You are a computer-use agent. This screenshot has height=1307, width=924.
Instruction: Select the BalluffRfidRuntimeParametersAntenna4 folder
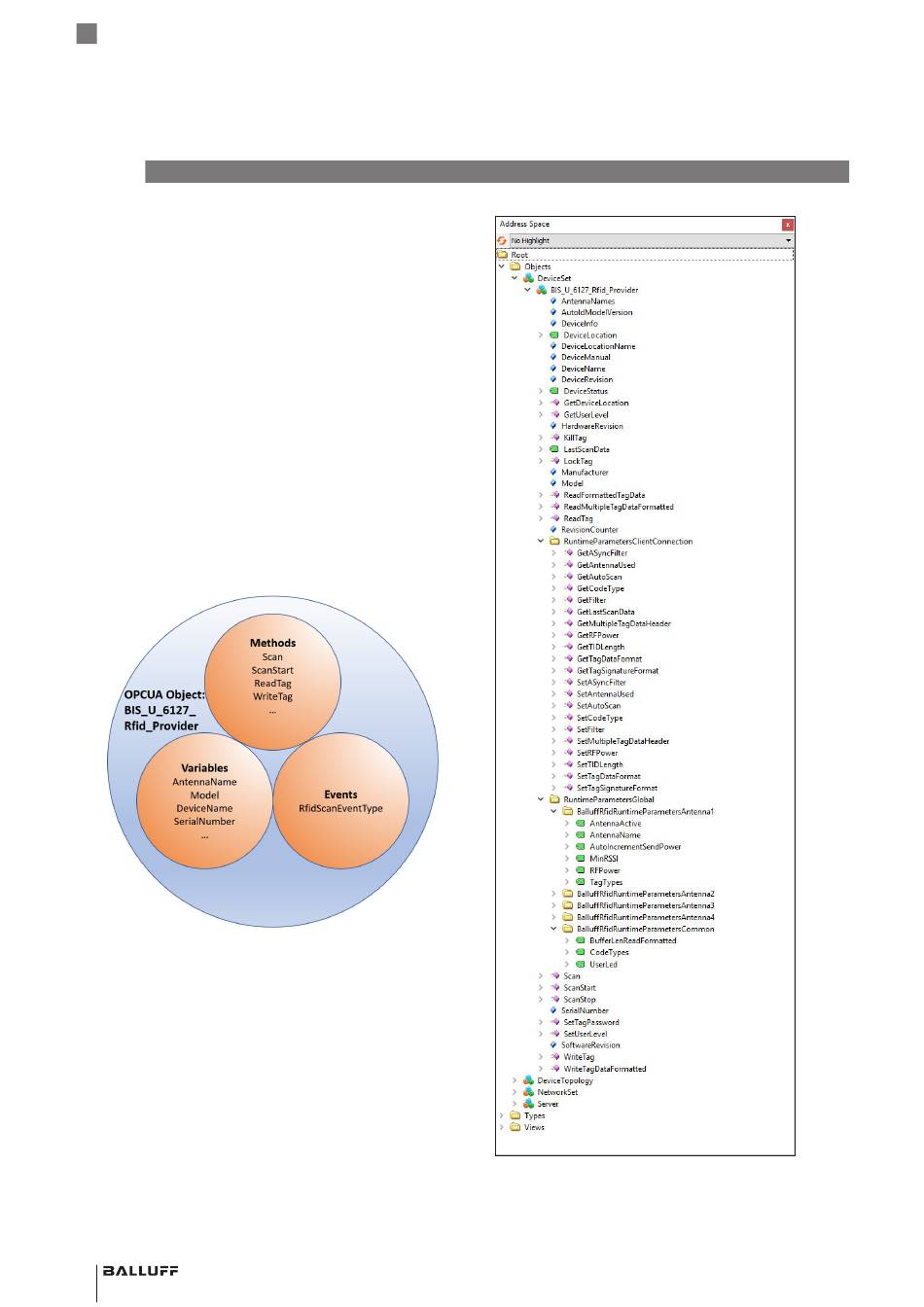[646, 917]
